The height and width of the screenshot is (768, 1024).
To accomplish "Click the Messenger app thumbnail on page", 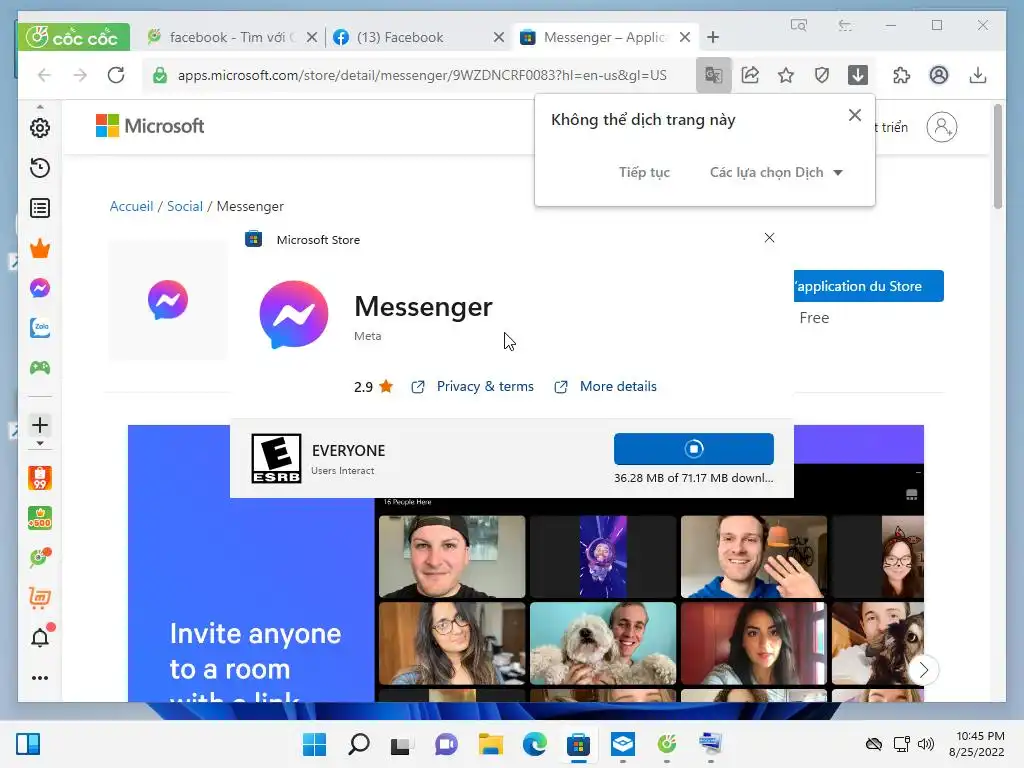I will click(168, 300).
